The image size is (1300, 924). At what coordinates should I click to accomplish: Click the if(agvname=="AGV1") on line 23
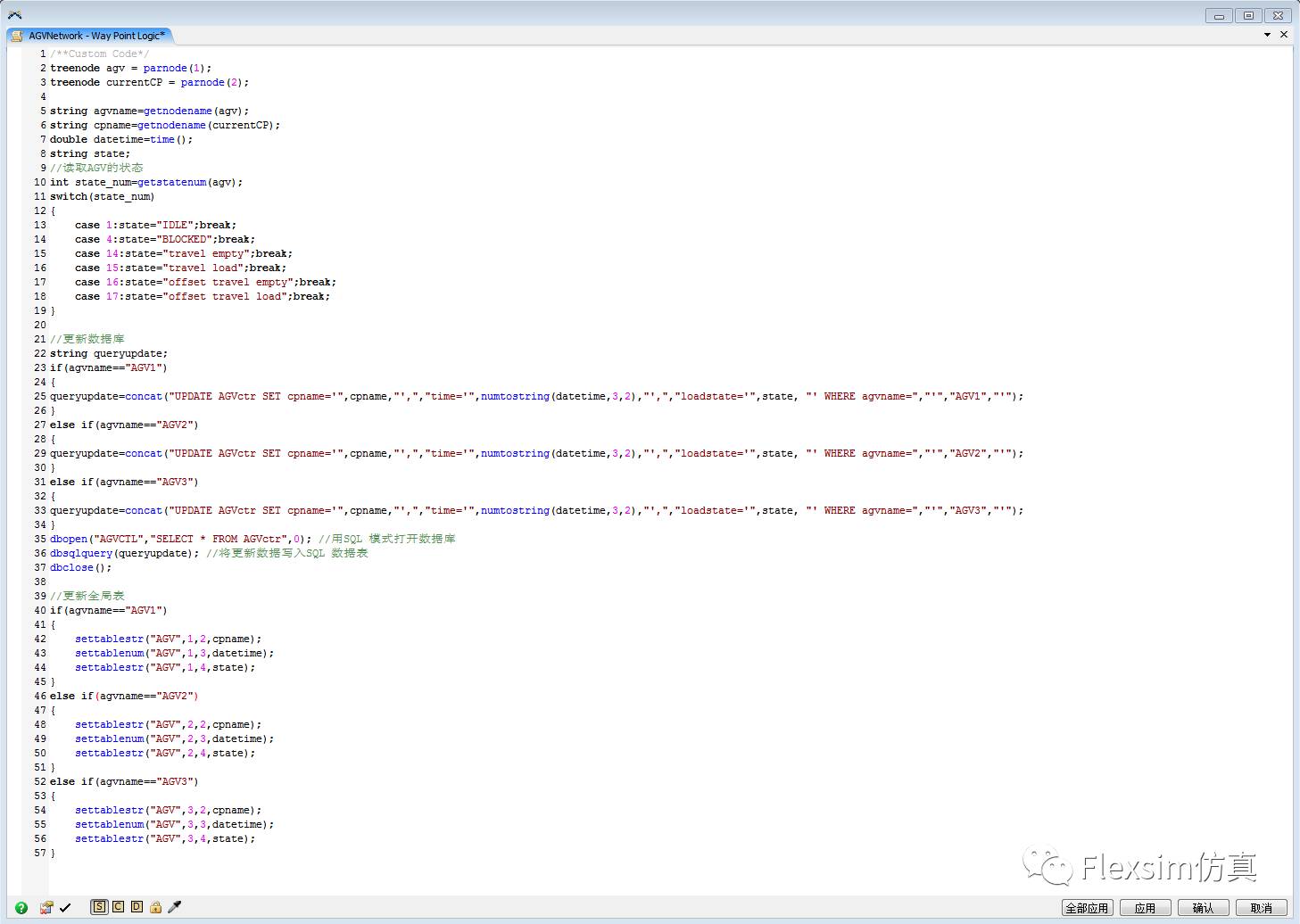point(109,367)
